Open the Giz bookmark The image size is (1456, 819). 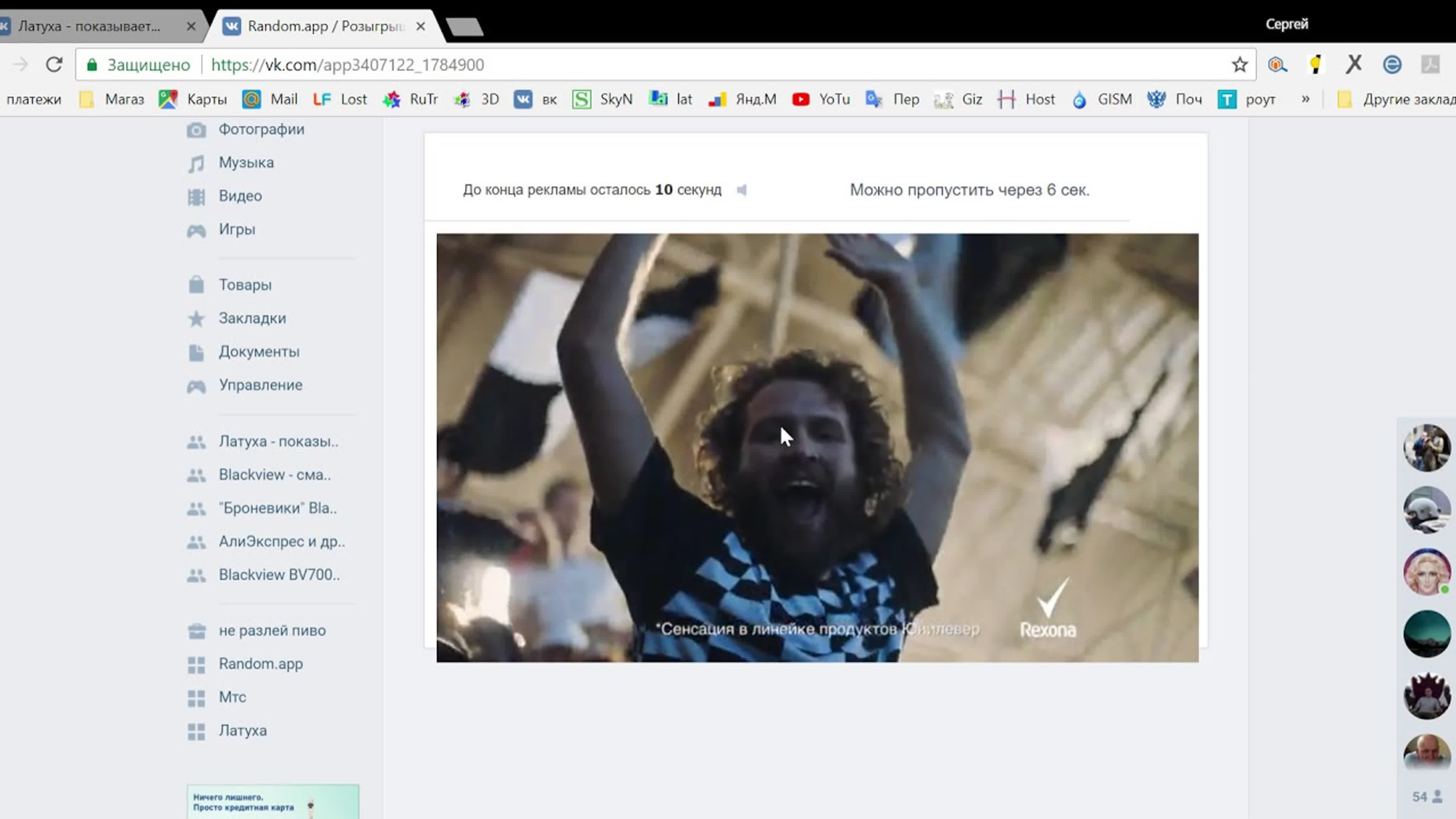coord(958,100)
